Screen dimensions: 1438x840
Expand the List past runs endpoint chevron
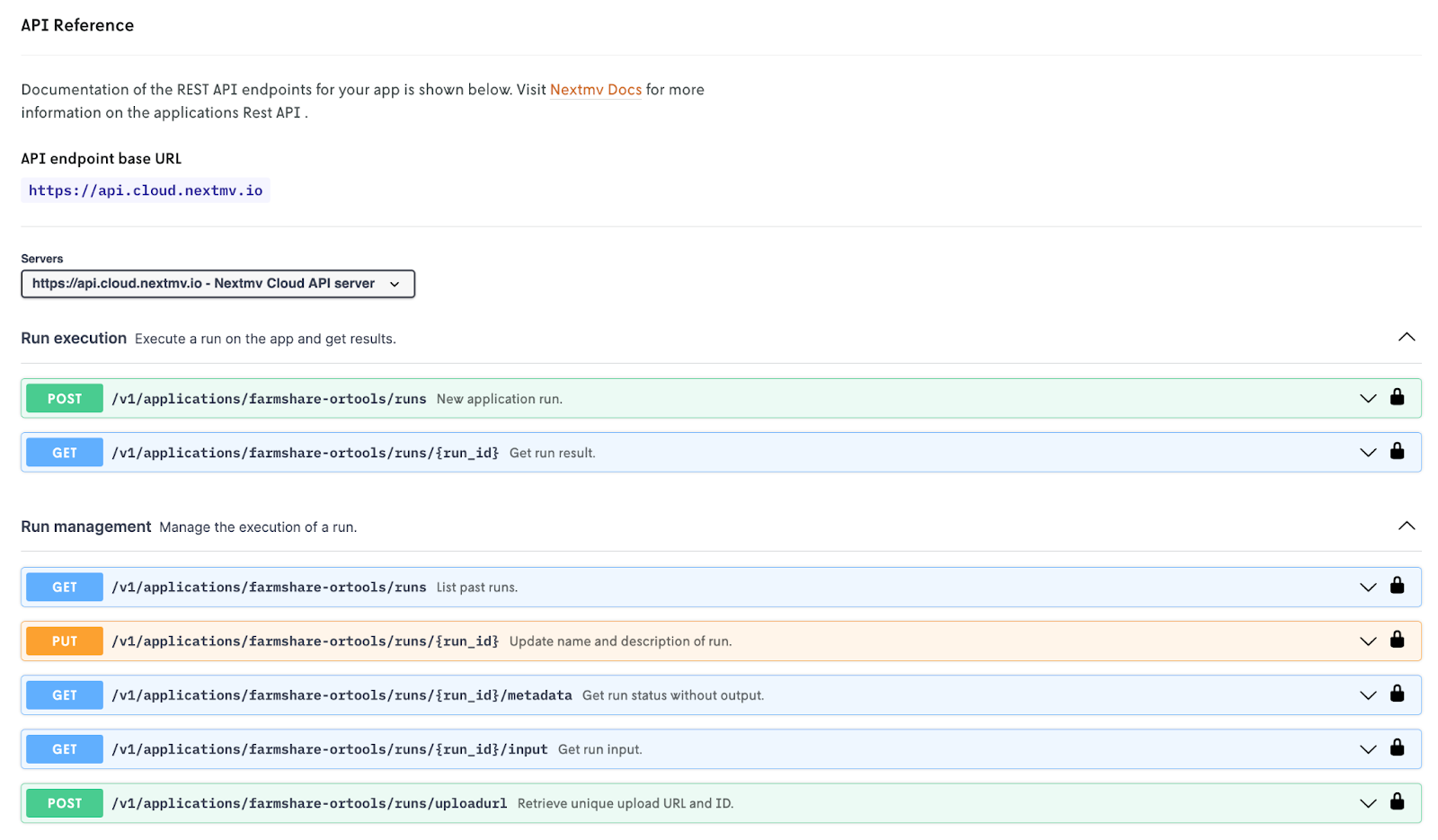1368,588
